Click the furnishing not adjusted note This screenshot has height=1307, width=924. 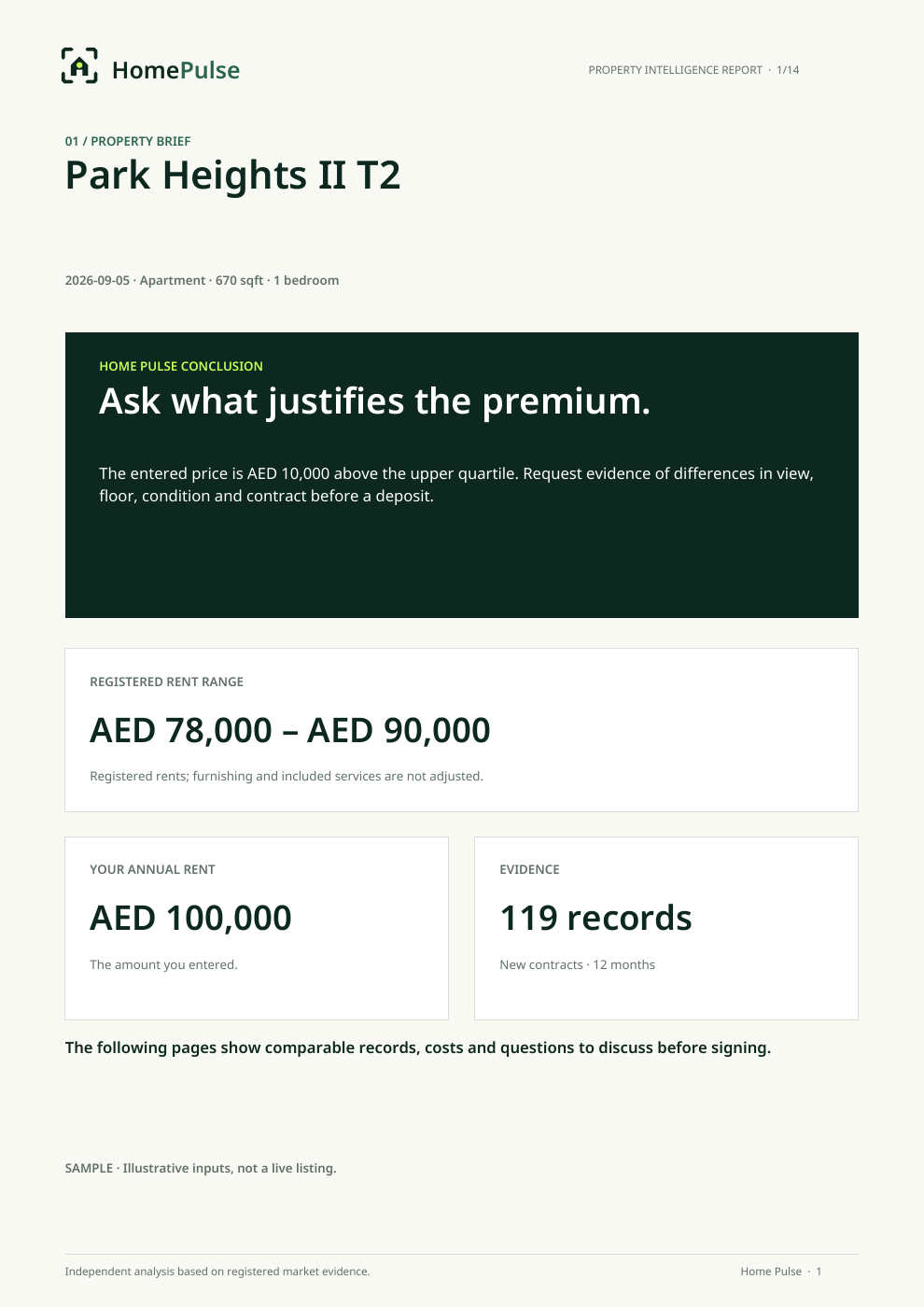coord(287,776)
